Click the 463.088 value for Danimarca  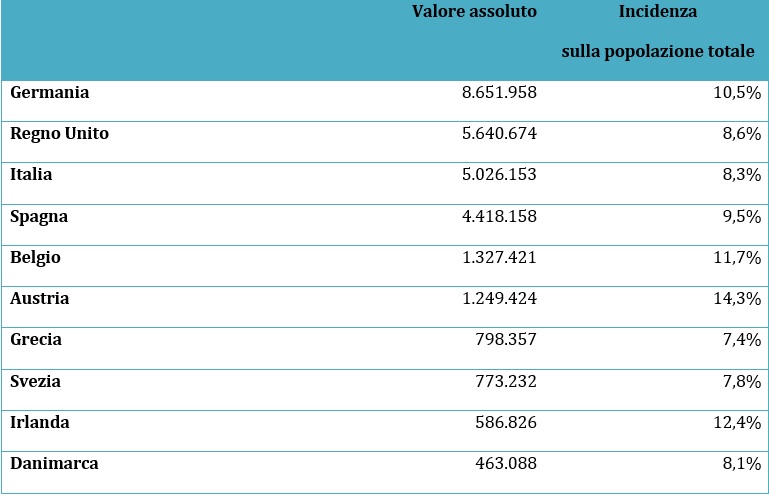point(506,464)
